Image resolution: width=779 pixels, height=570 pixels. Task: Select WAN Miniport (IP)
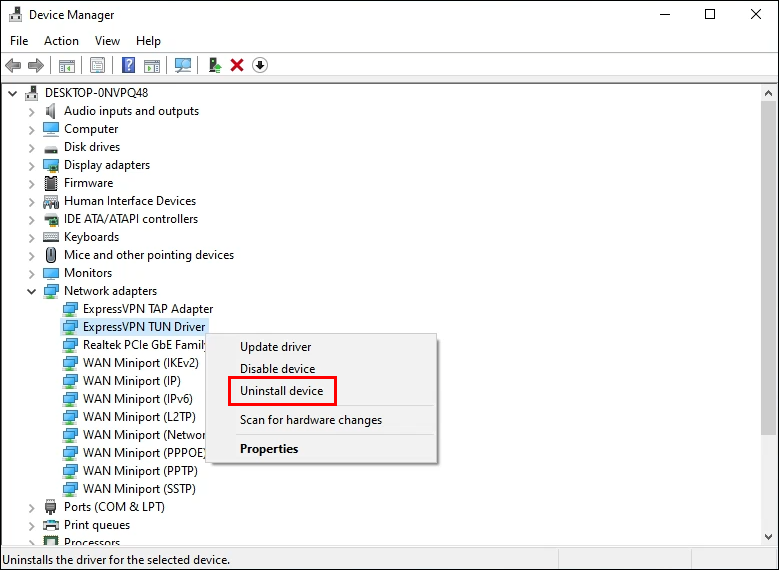(x=132, y=381)
